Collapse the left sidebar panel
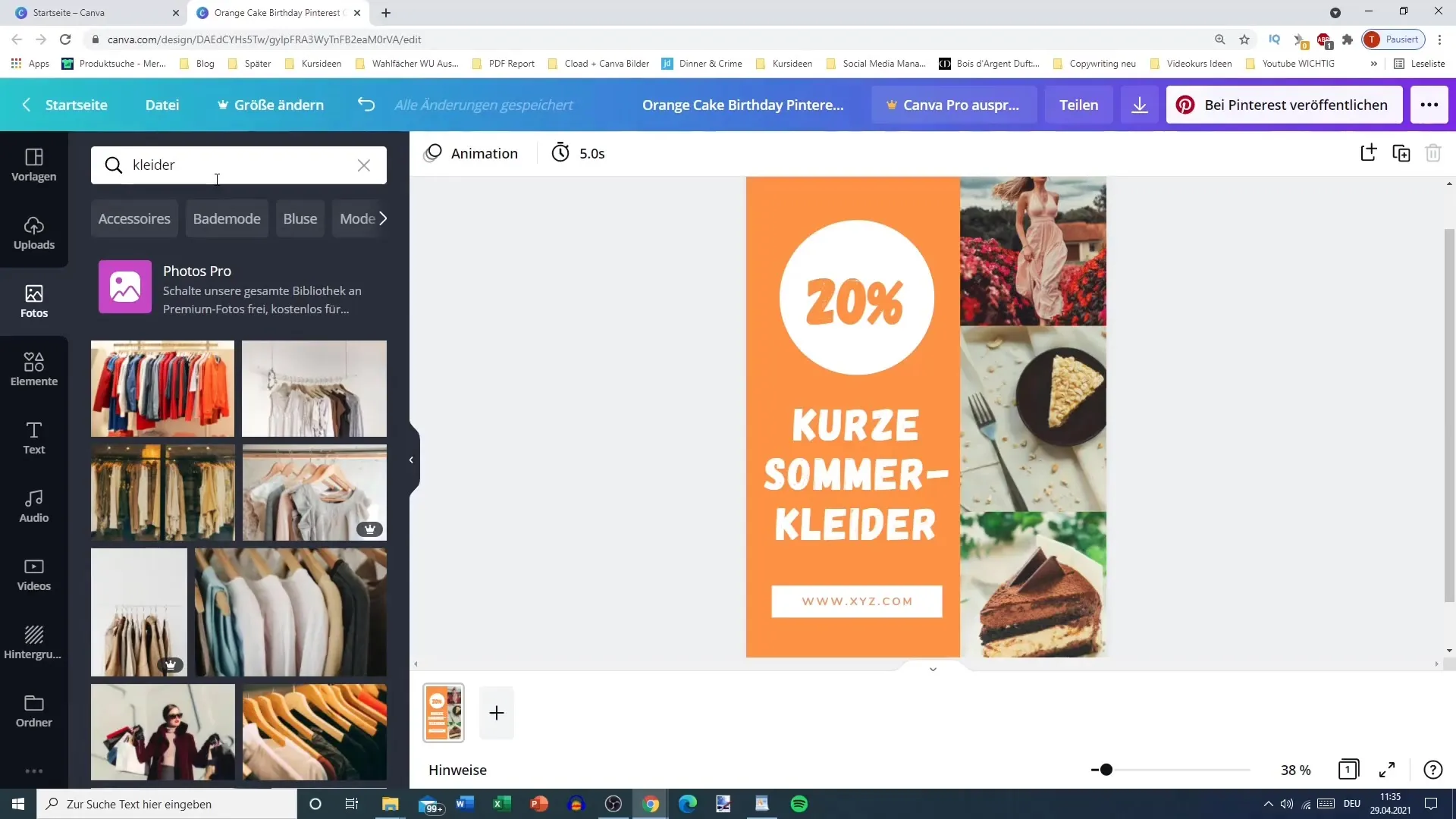Screen dimensions: 1456x819 click(x=410, y=459)
